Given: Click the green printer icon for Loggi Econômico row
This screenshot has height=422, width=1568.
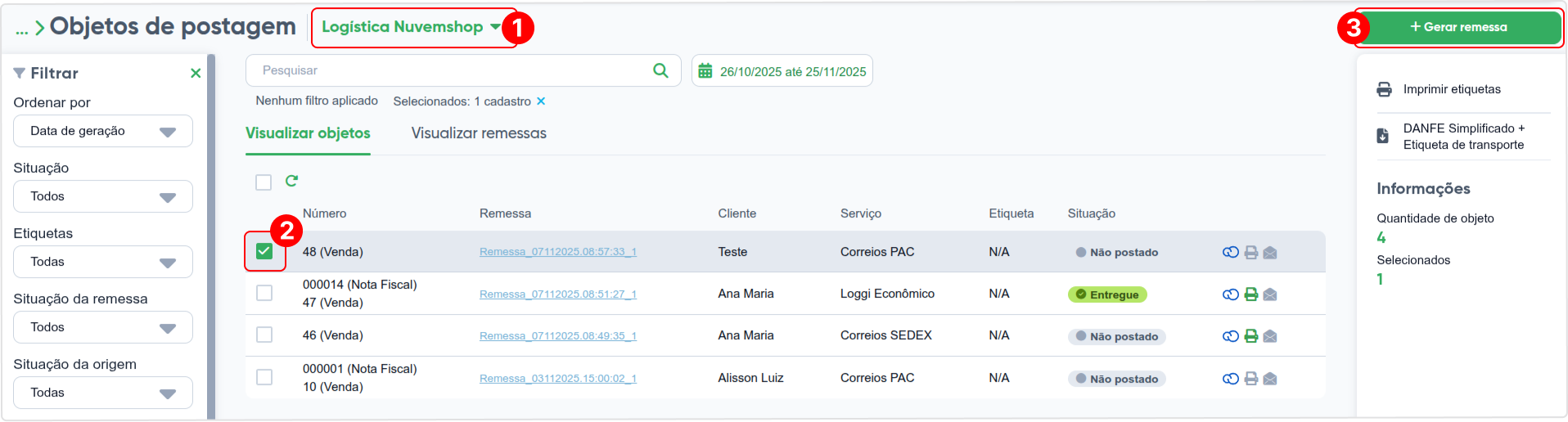Looking at the screenshot, I should pyautogui.click(x=1251, y=294).
